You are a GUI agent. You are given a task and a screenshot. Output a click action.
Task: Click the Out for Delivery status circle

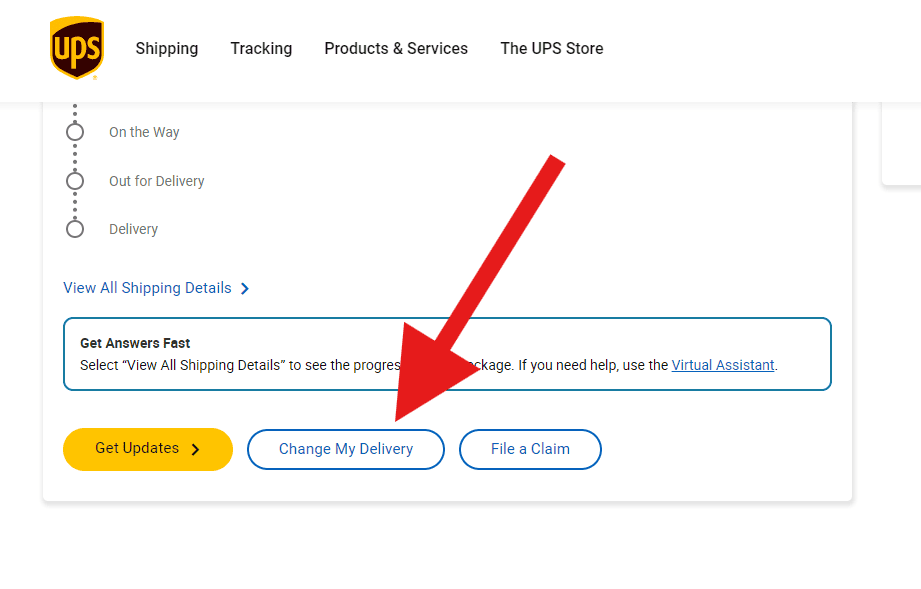(75, 181)
